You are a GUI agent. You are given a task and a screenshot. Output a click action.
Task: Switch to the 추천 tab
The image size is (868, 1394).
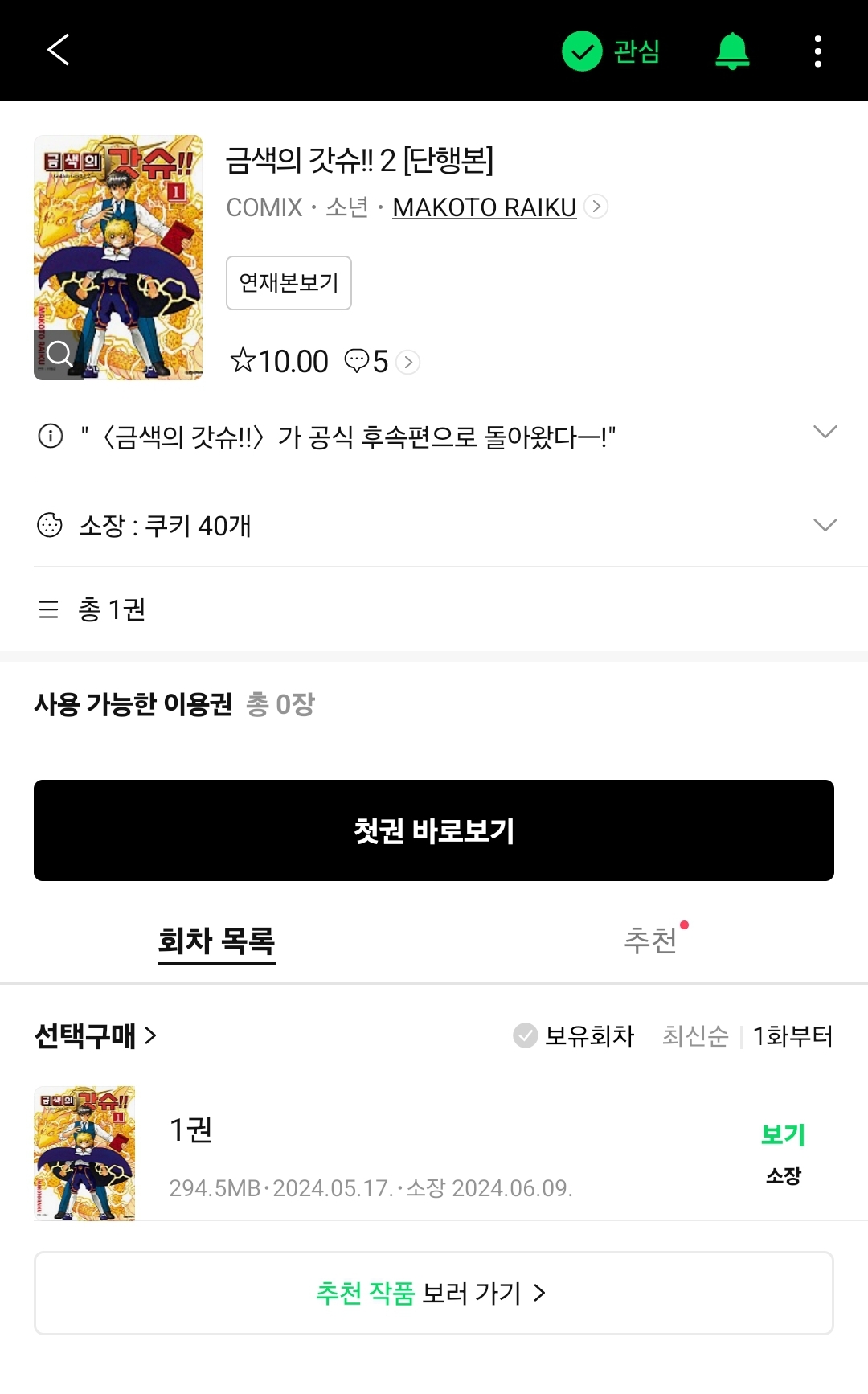(x=650, y=941)
